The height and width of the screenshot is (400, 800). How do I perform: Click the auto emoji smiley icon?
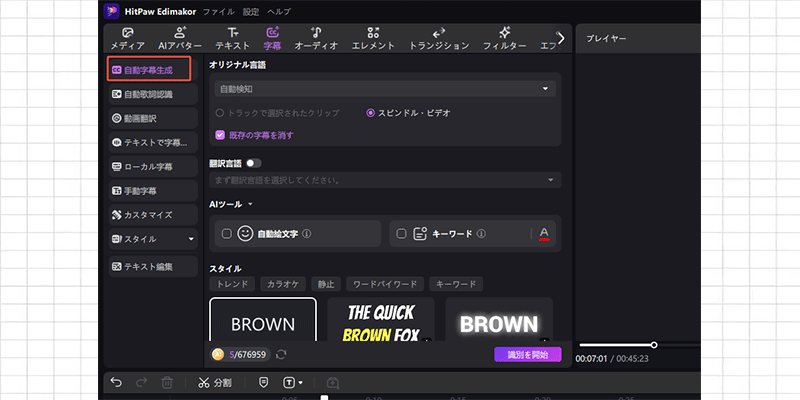point(245,234)
